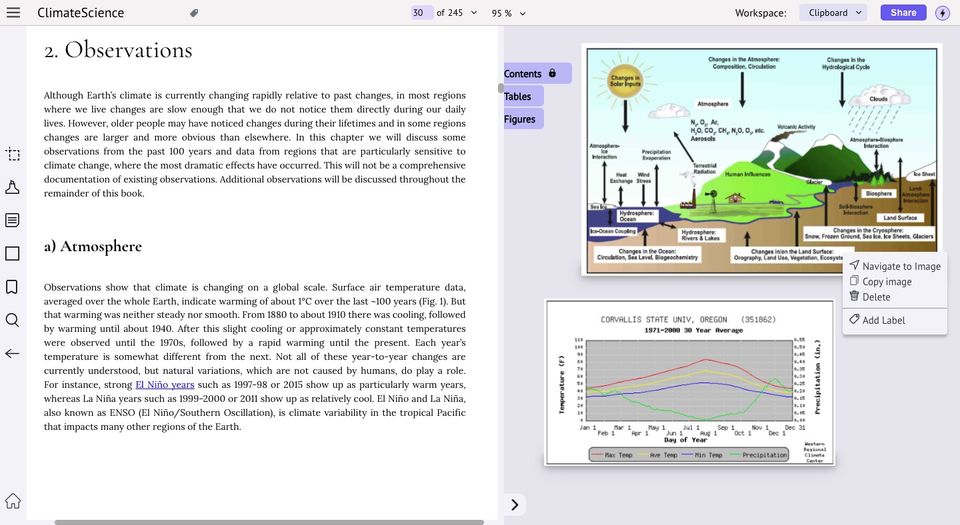Open the Workspace Clipboard dropdown
Image resolution: width=960 pixels, height=525 pixels.
(x=833, y=13)
